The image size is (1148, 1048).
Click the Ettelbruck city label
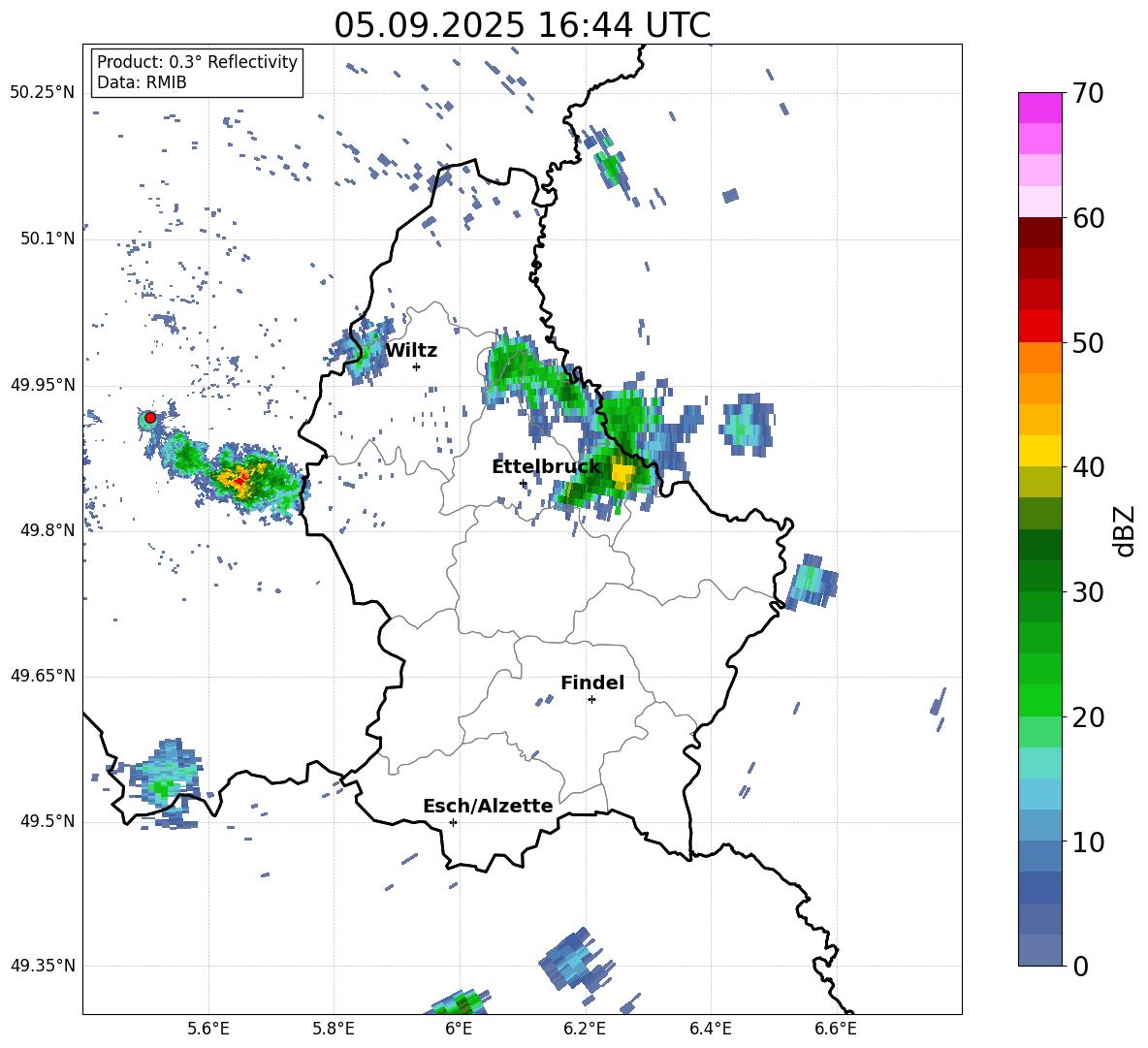point(546,466)
